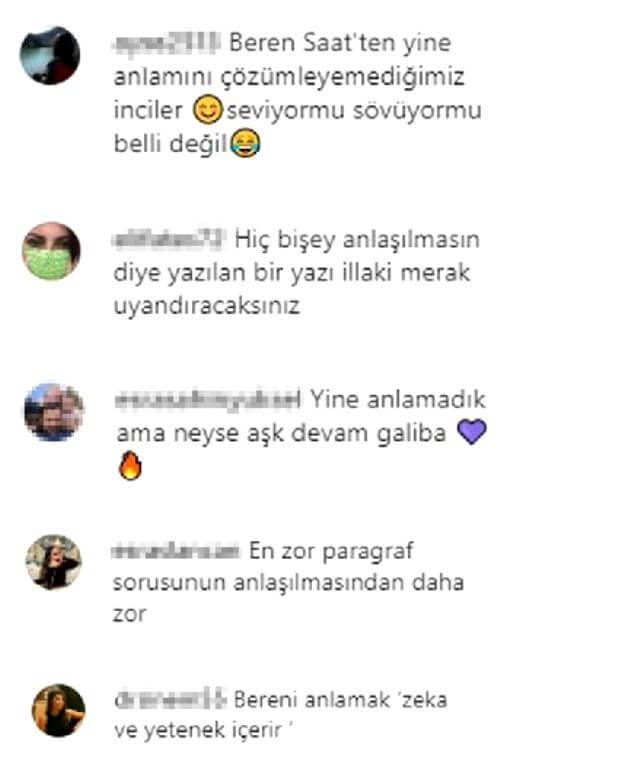Click the blurred username before 'Yine anlamadık'

pyautogui.click(x=208, y=399)
